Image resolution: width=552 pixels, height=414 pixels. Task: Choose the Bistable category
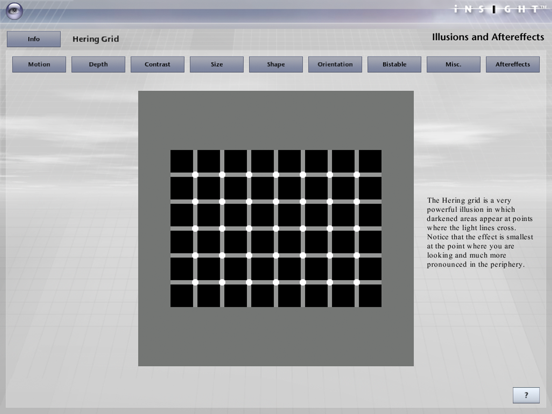click(394, 64)
